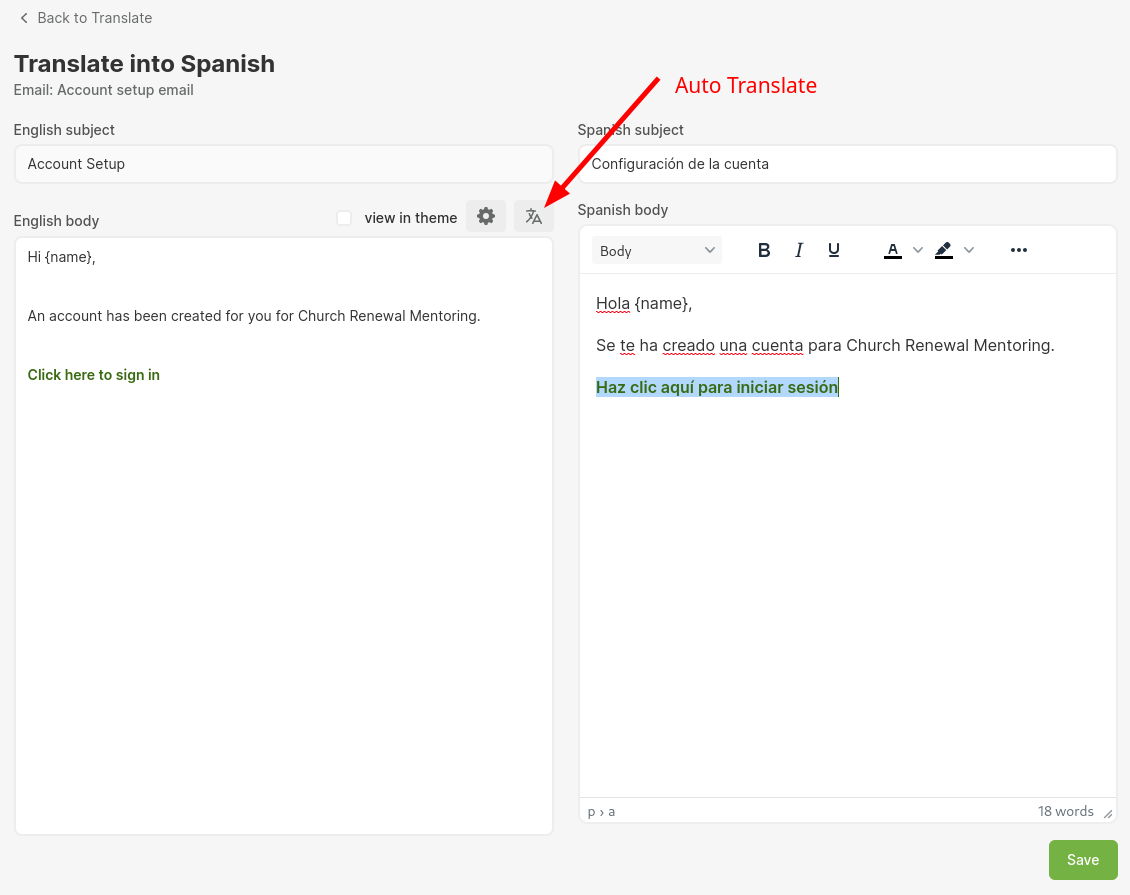Show more toolbar options ellipsis
This screenshot has width=1130, height=895.
click(x=1018, y=250)
